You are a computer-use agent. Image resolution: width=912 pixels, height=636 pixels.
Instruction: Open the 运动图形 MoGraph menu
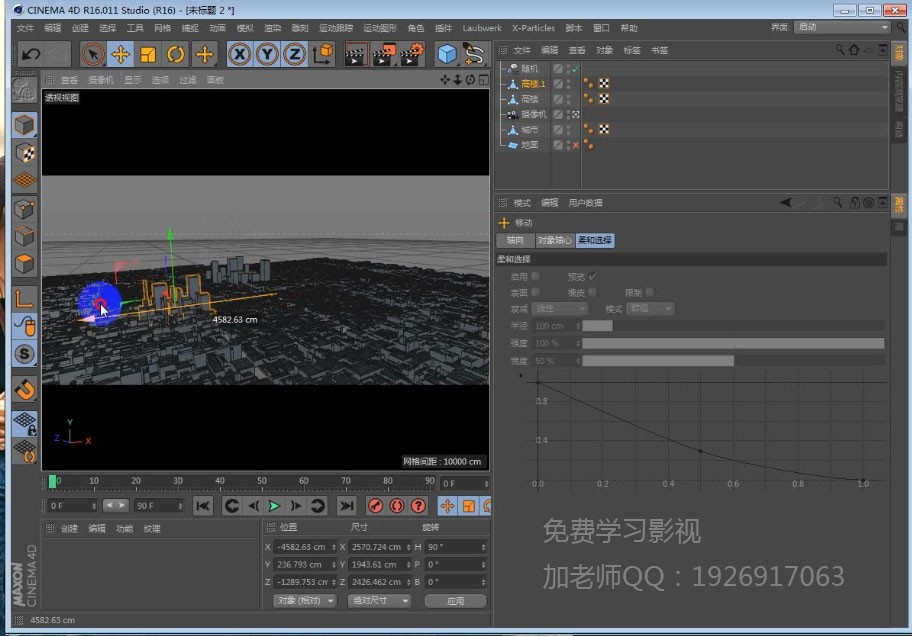coord(380,28)
